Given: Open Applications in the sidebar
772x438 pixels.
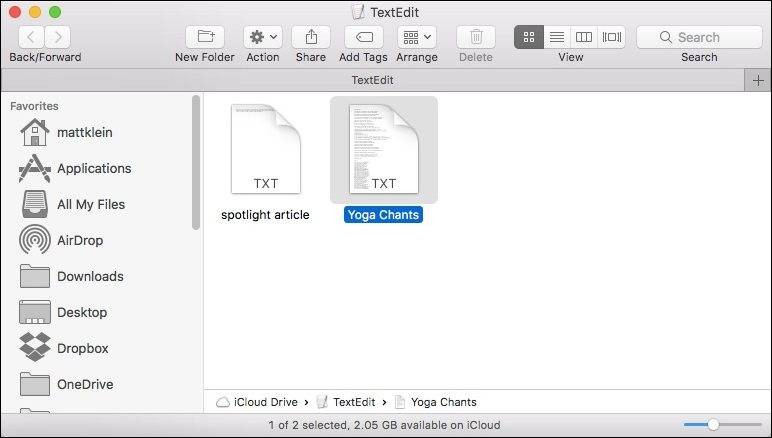Looking at the screenshot, I should tap(75, 168).
